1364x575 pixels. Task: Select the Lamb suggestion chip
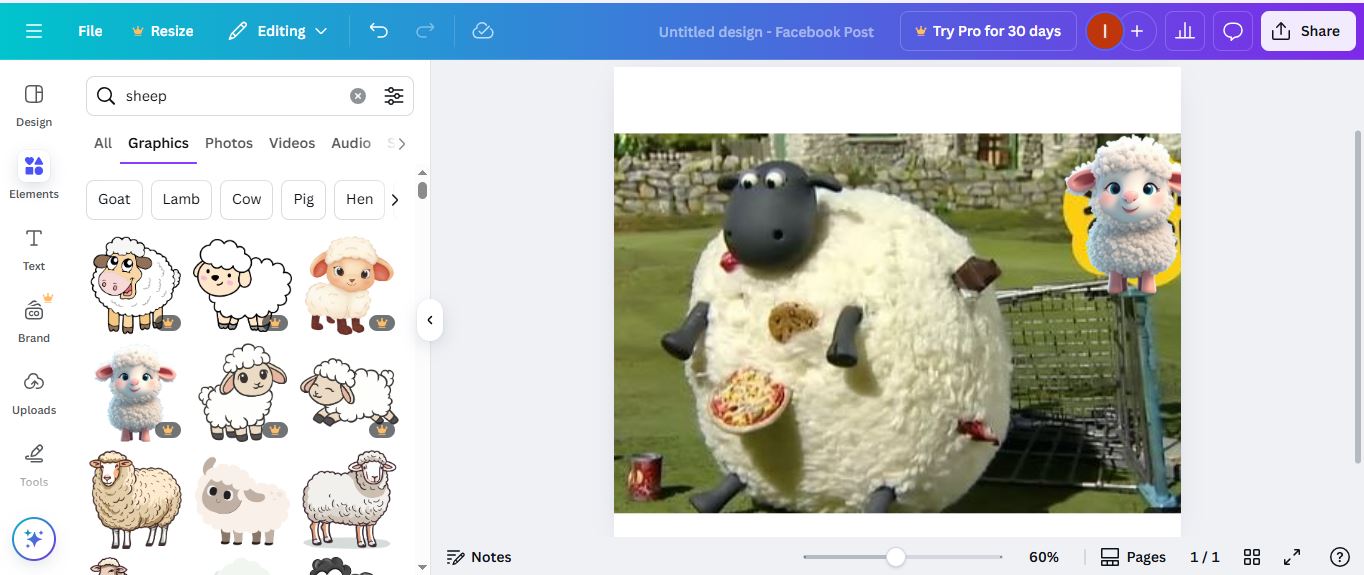coord(181,199)
